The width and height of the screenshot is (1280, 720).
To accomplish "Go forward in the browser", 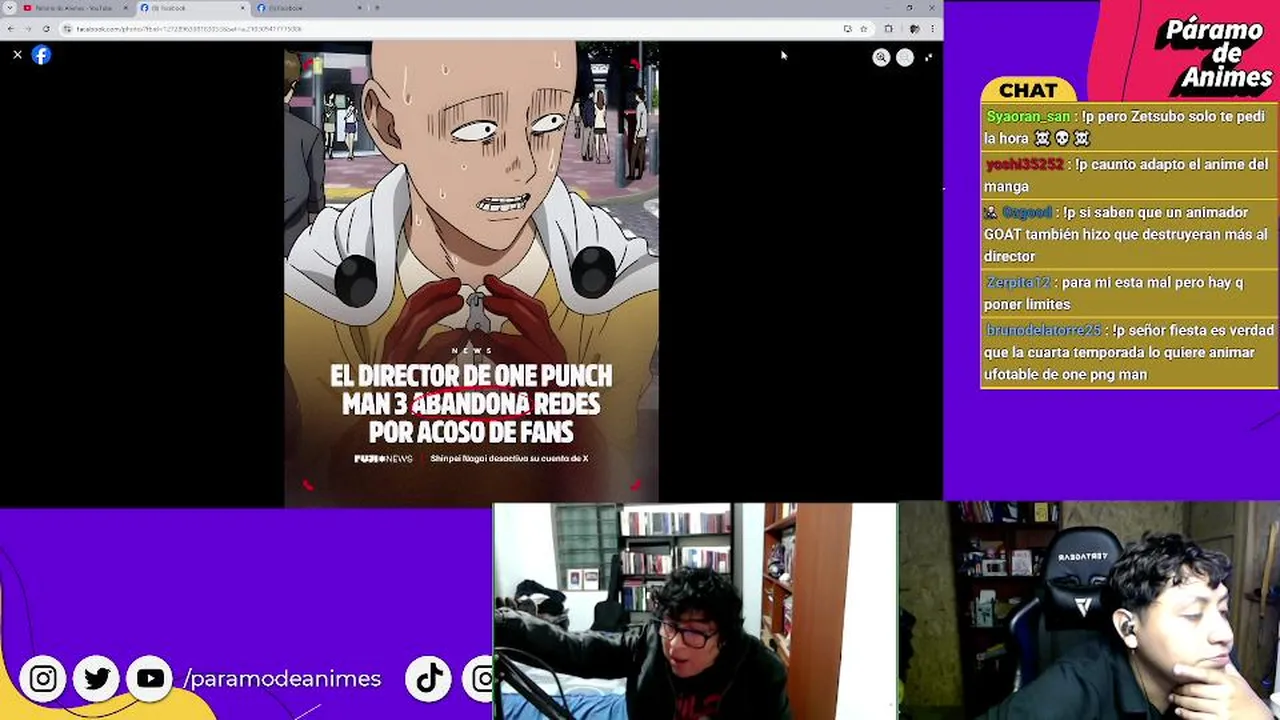I will pos(28,29).
